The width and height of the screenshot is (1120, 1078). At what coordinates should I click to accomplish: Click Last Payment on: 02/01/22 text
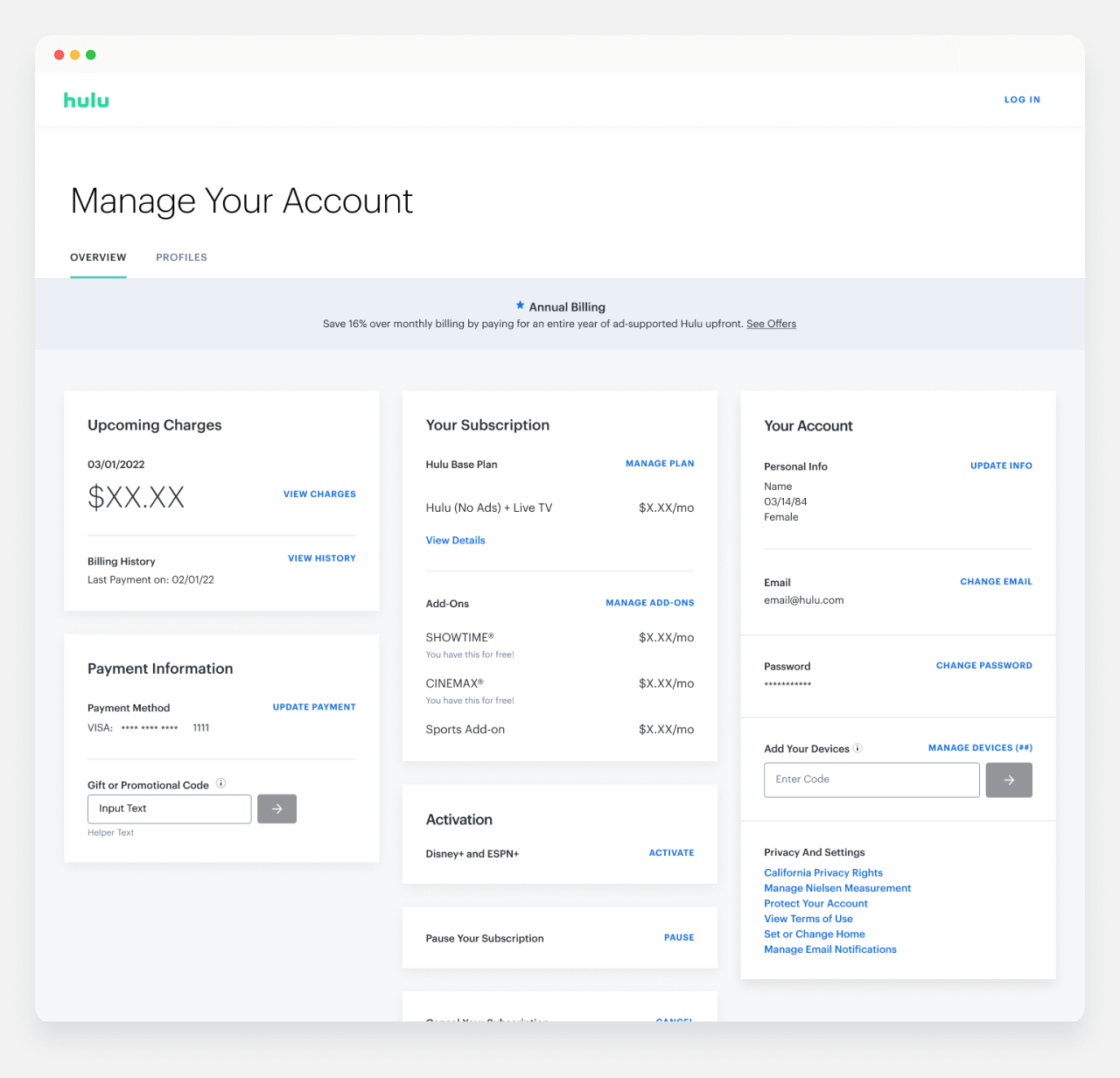[x=150, y=580]
